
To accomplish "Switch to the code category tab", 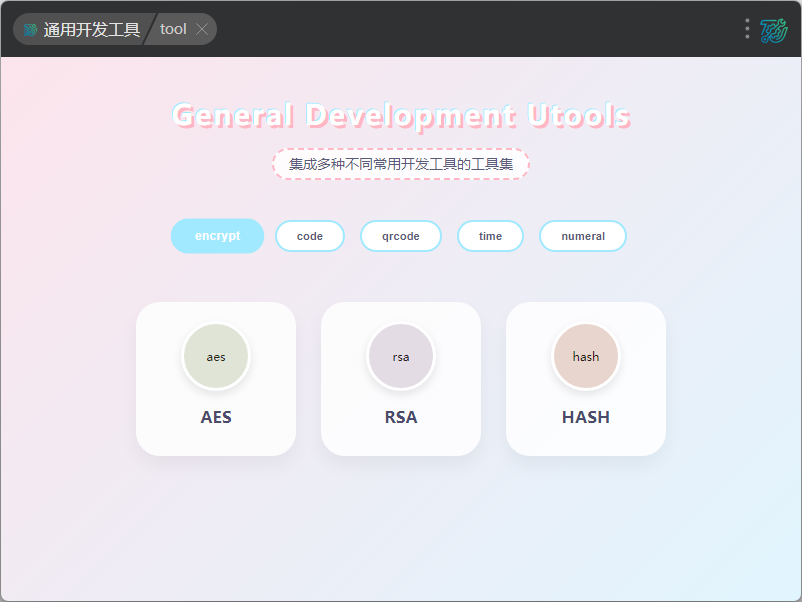I will coord(310,236).
